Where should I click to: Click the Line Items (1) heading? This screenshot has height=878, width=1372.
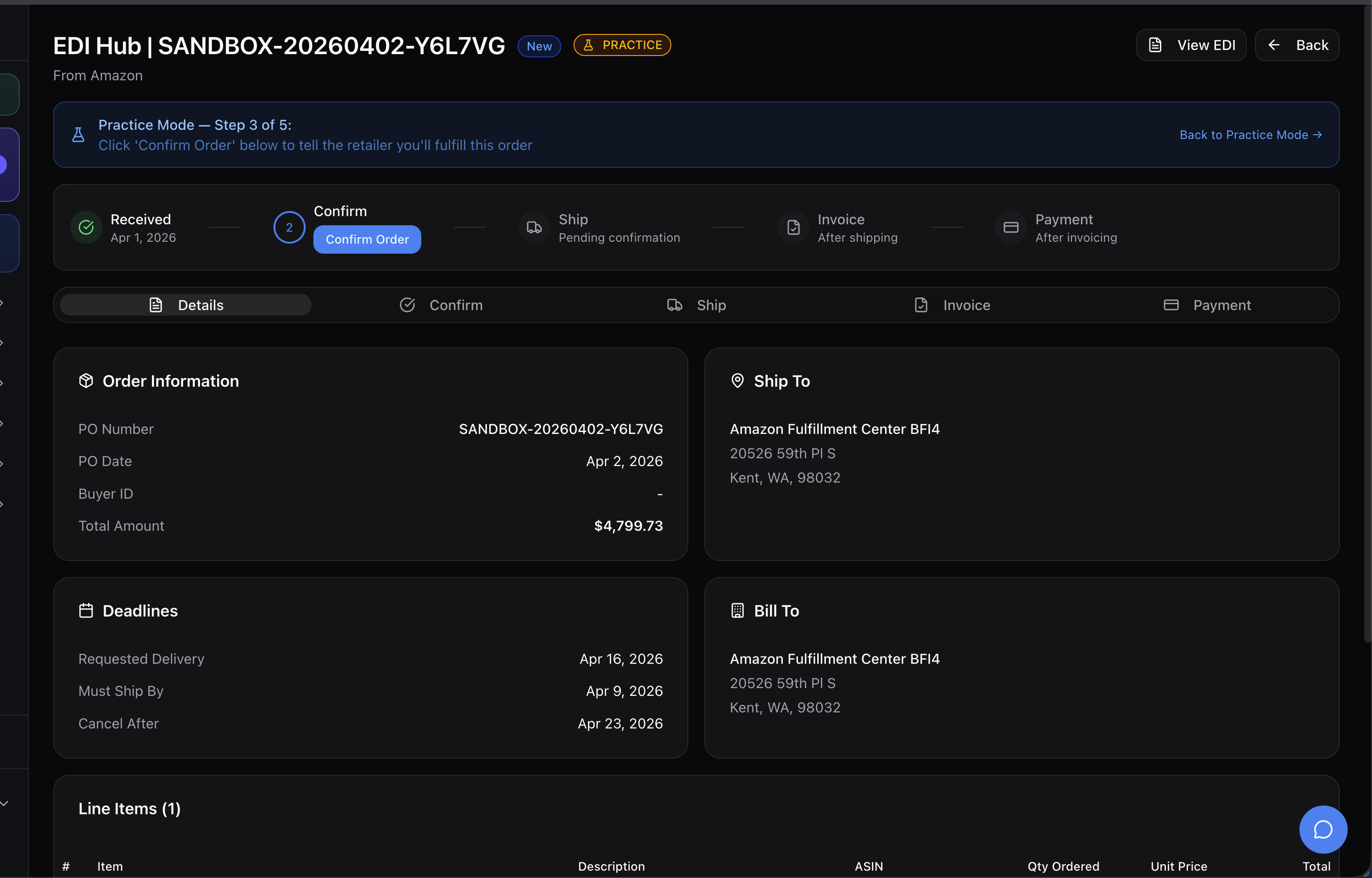[x=129, y=808]
